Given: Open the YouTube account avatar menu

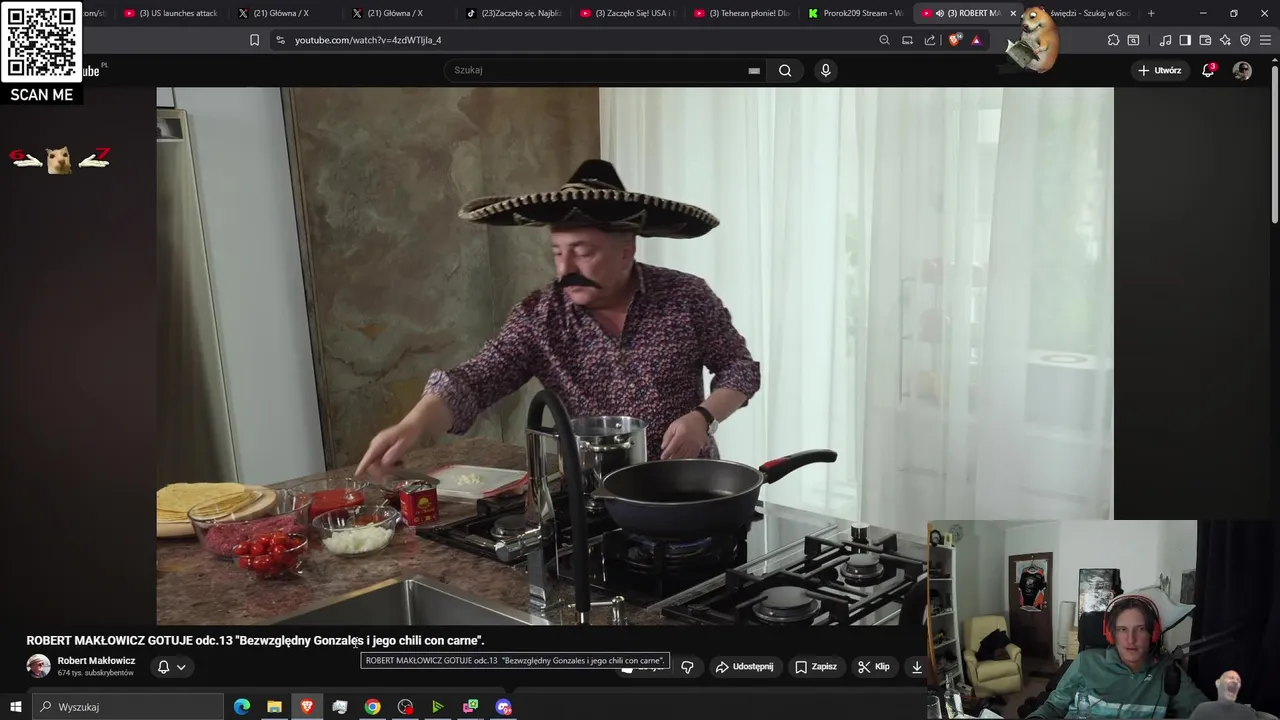Looking at the screenshot, I should click(1242, 70).
